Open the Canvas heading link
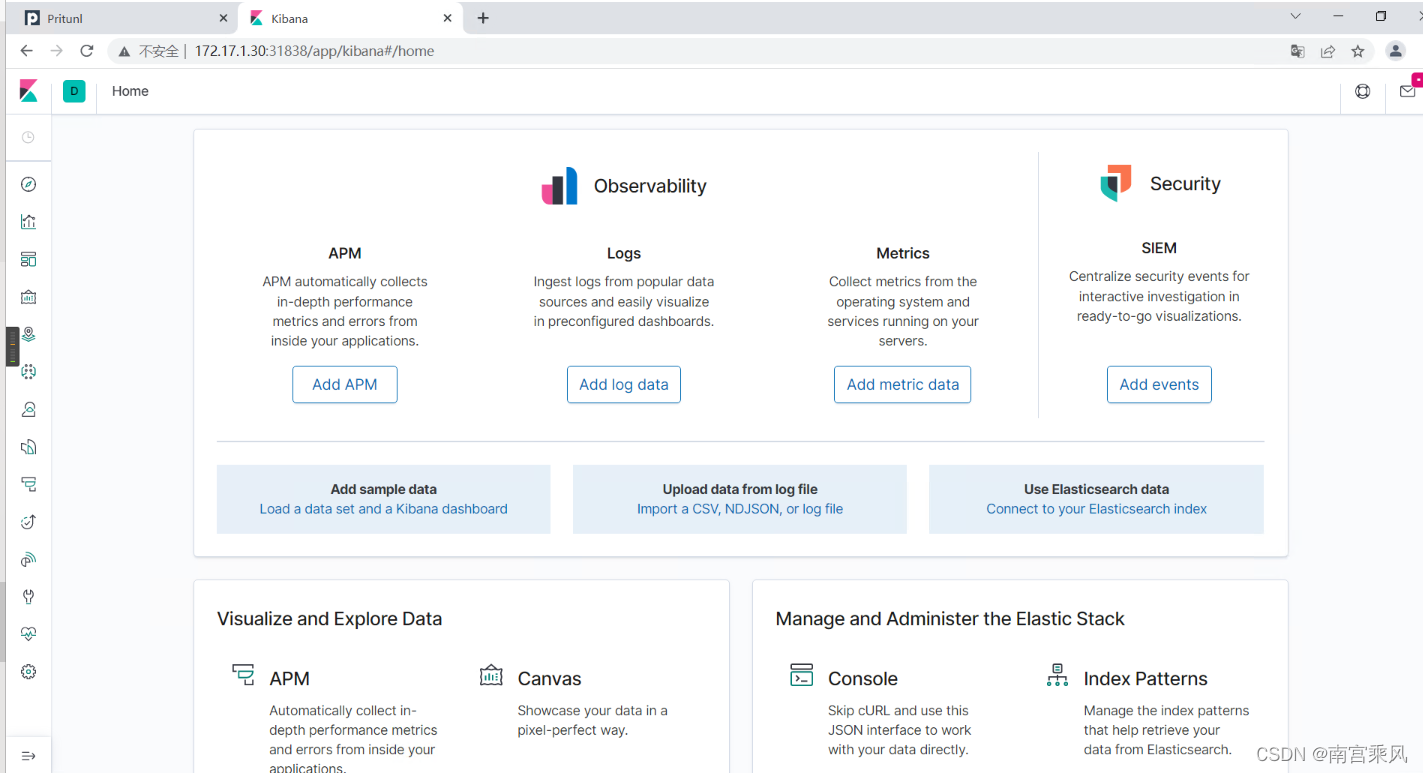The height and width of the screenshot is (773, 1423). (x=549, y=679)
